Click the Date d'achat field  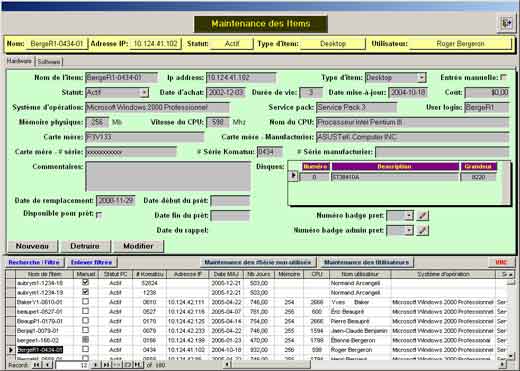tap(226, 92)
